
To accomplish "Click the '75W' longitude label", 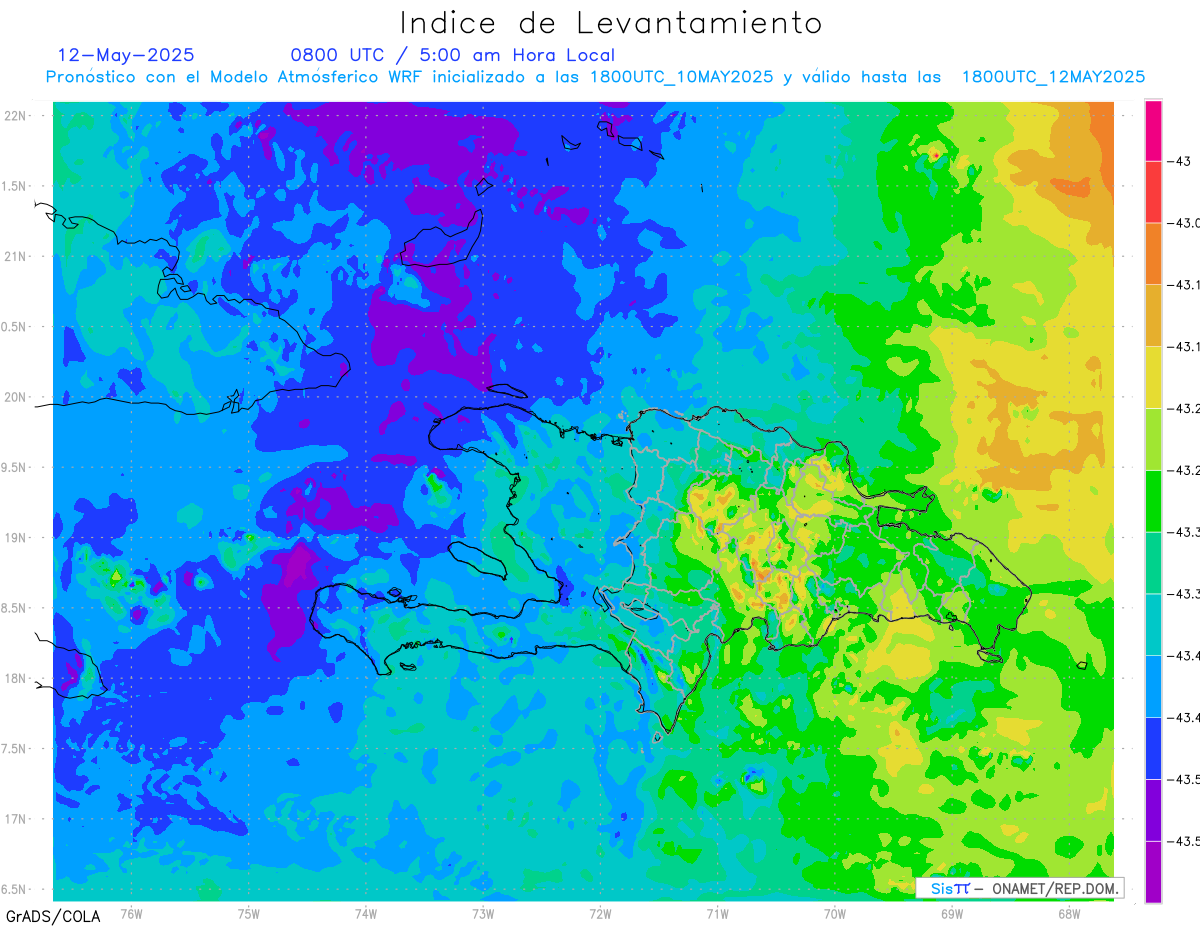I will pyautogui.click(x=249, y=913).
